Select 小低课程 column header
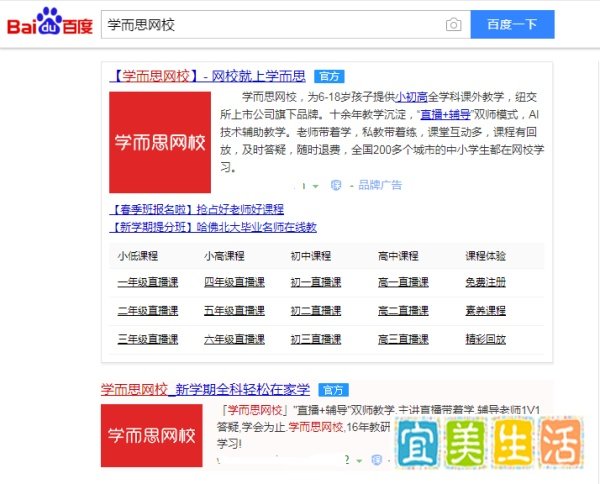Screen dimensions: 600x484 click(x=138, y=256)
